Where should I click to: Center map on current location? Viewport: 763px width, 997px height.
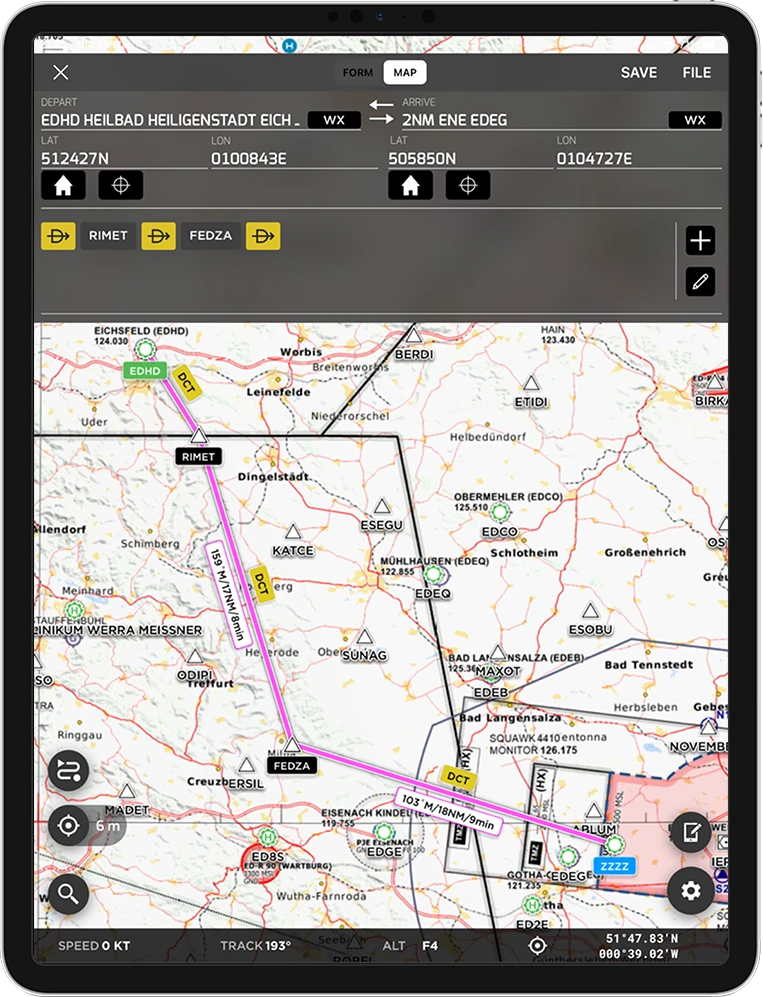tap(68, 825)
